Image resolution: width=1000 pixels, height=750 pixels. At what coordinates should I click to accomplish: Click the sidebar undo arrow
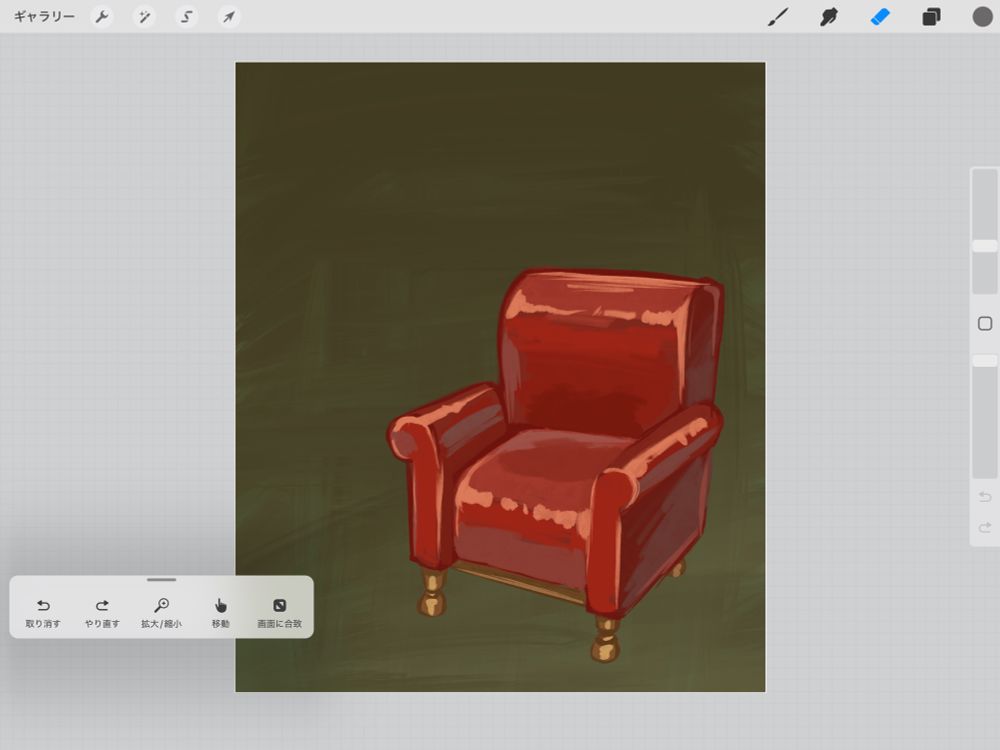tap(985, 496)
